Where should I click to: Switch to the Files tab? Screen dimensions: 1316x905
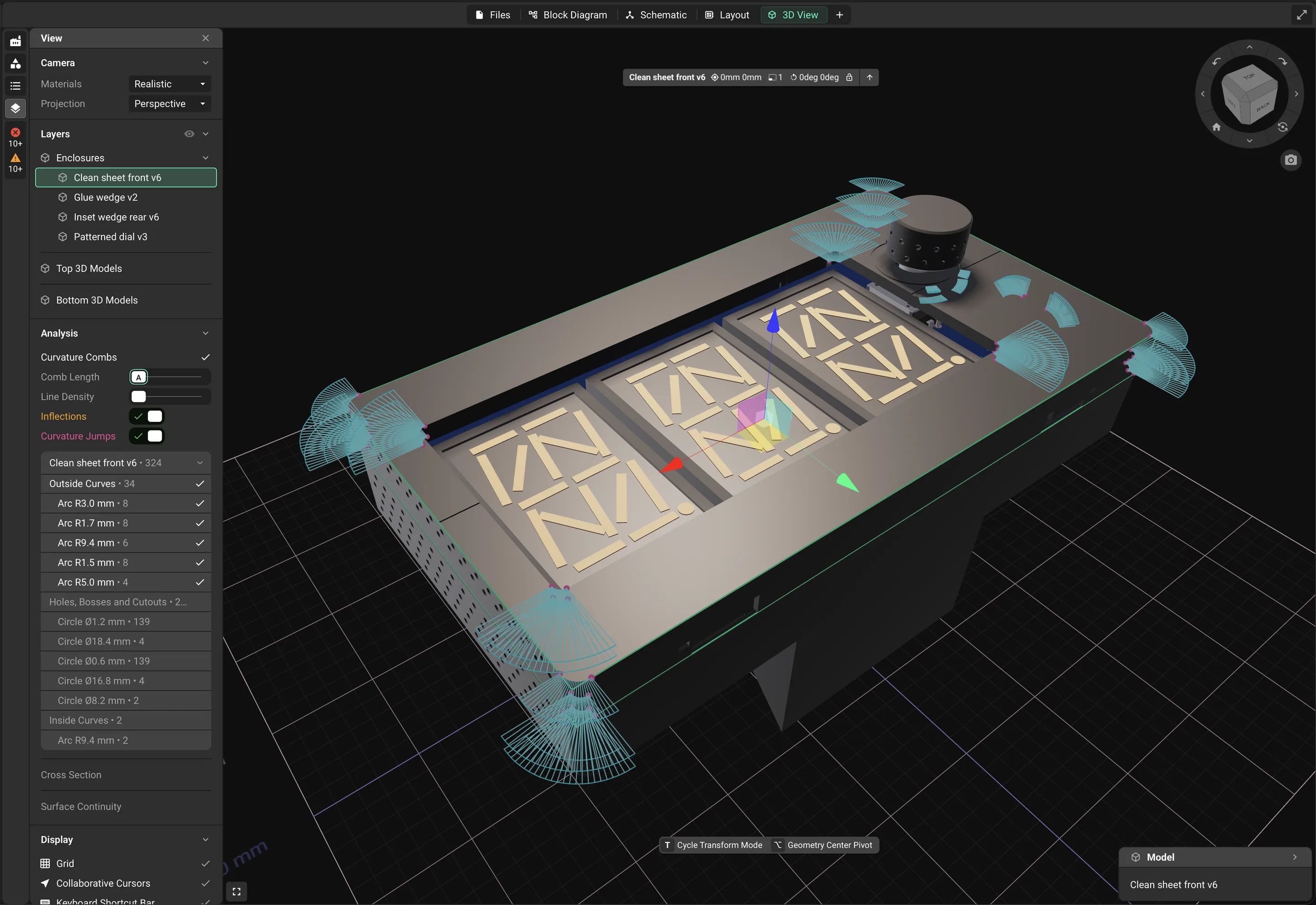(x=493, y=15)
